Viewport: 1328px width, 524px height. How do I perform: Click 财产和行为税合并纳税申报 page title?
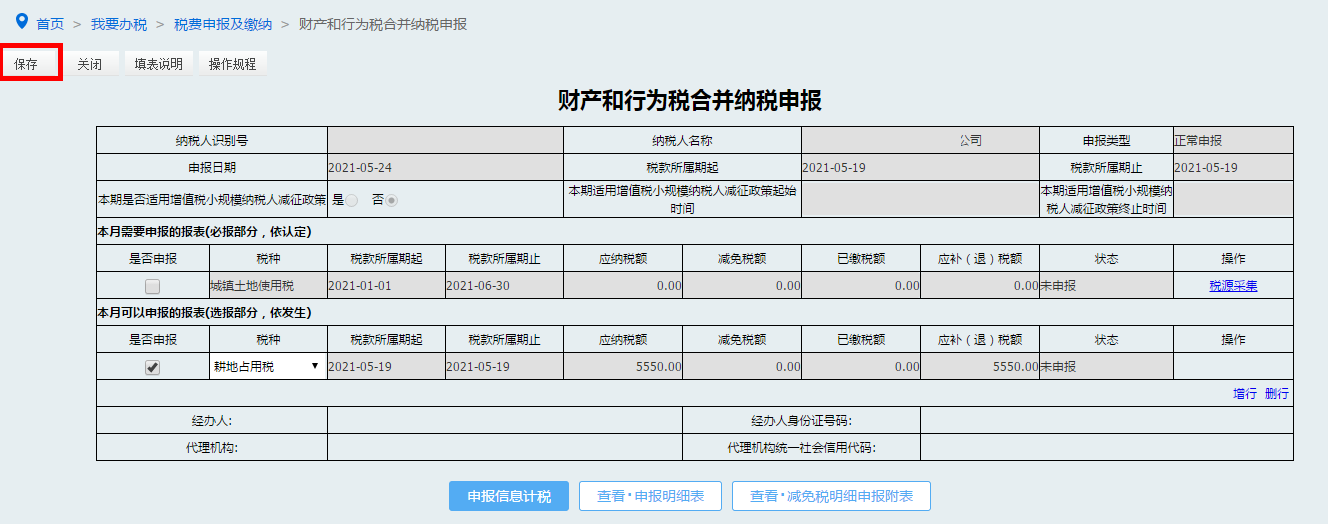(690, 100)
